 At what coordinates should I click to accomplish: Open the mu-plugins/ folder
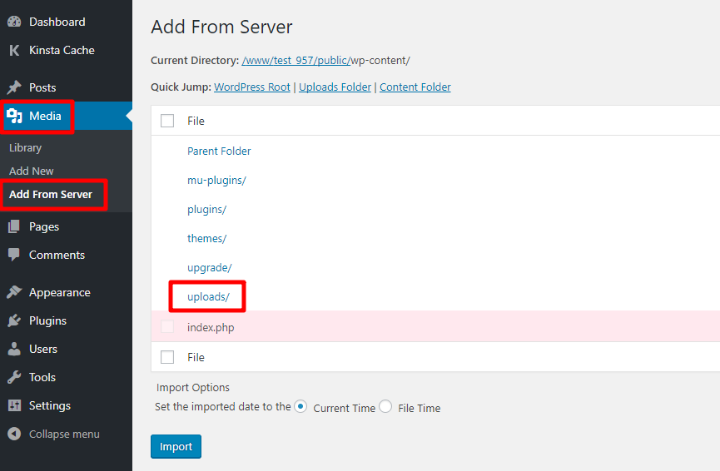coord(217,180)
